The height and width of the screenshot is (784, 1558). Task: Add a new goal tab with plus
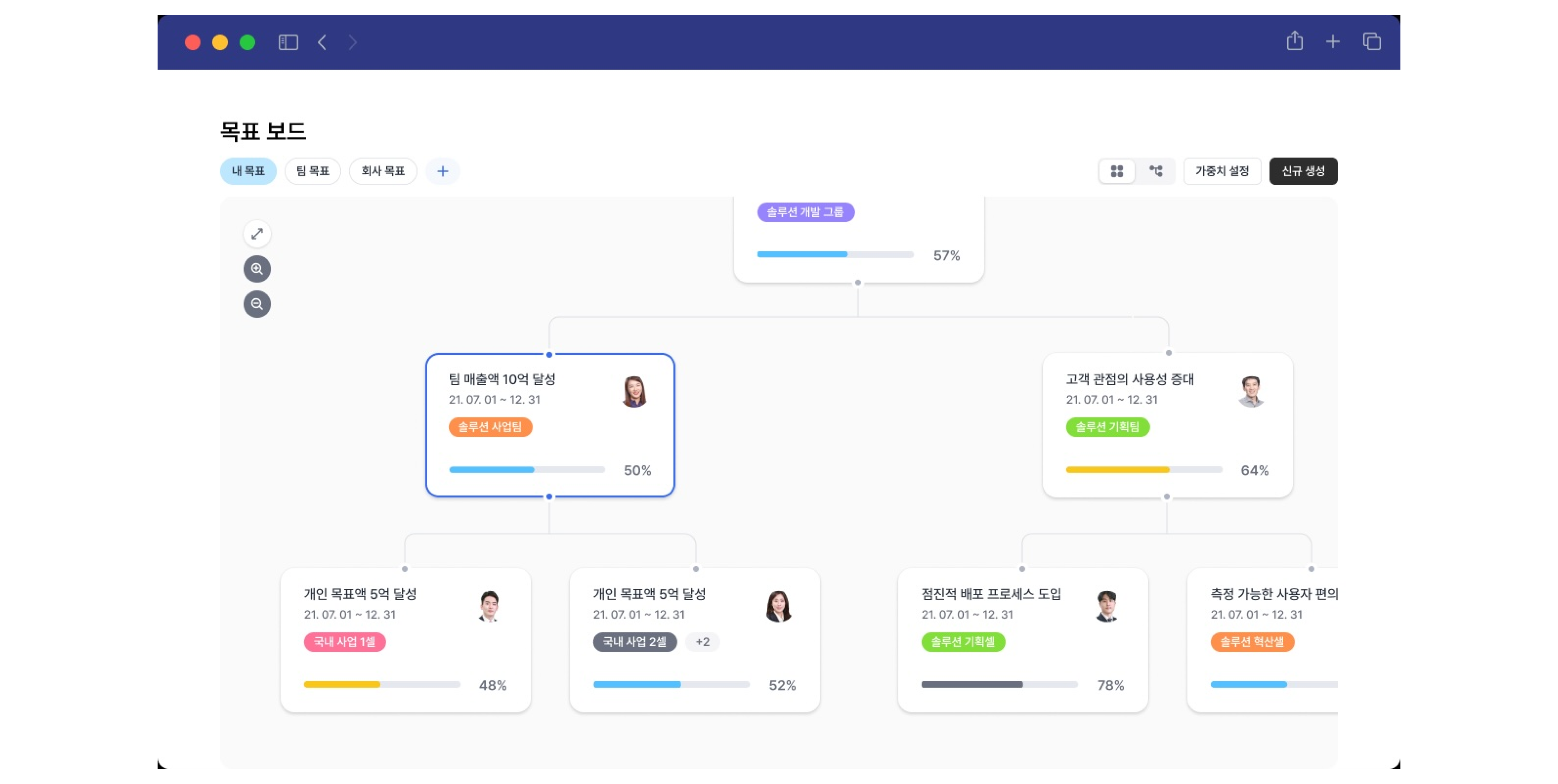(x=443, y=171)
